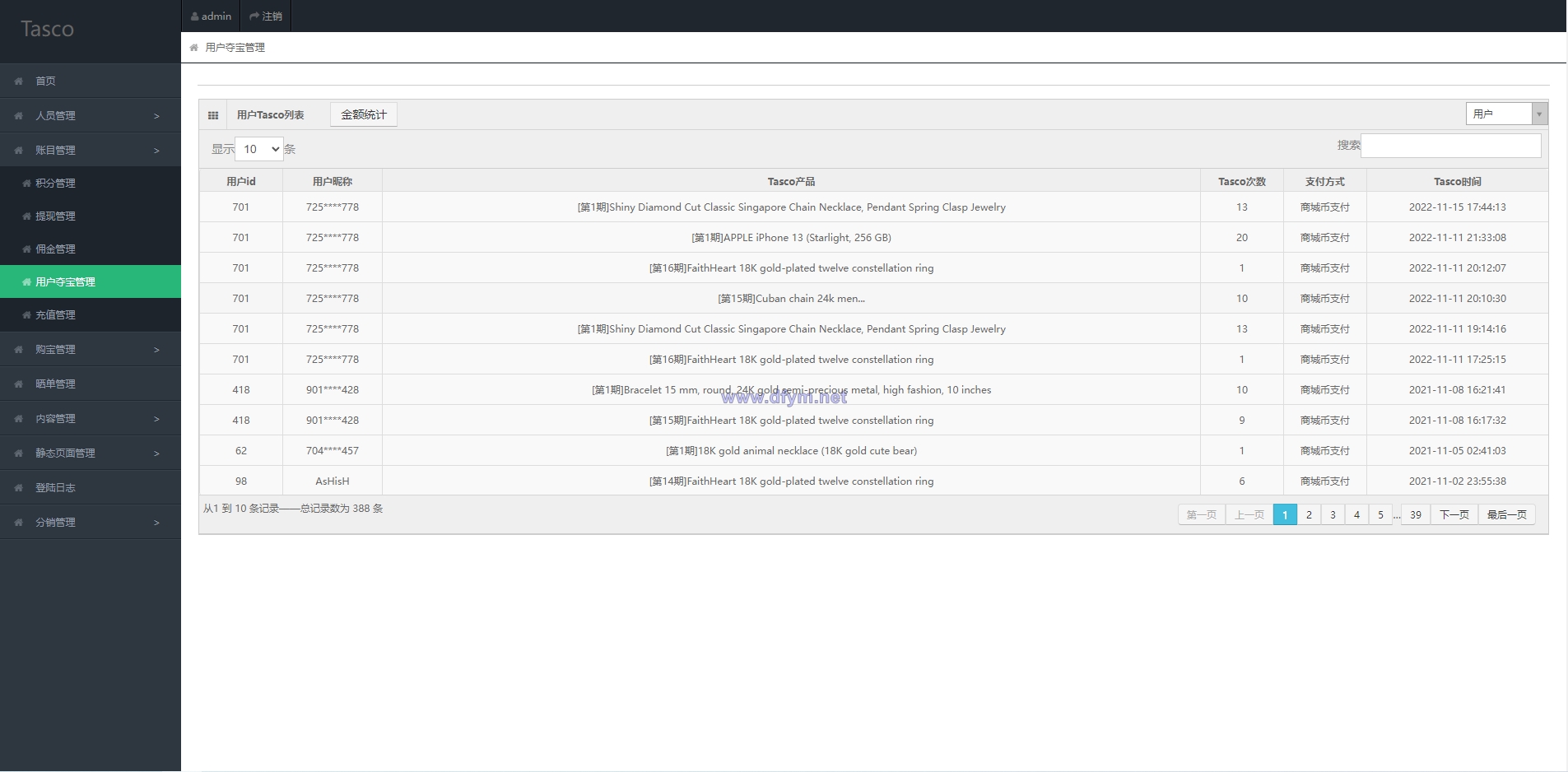Click the icon next to 登陆日志
Viewport: 1568px width, 772px height.
coord(18,488)
